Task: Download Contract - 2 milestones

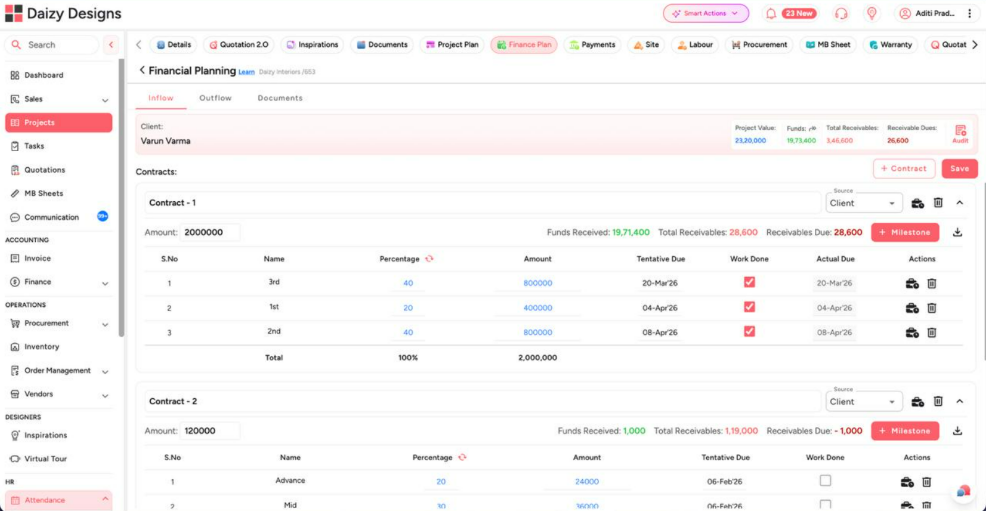Action: 957,431
